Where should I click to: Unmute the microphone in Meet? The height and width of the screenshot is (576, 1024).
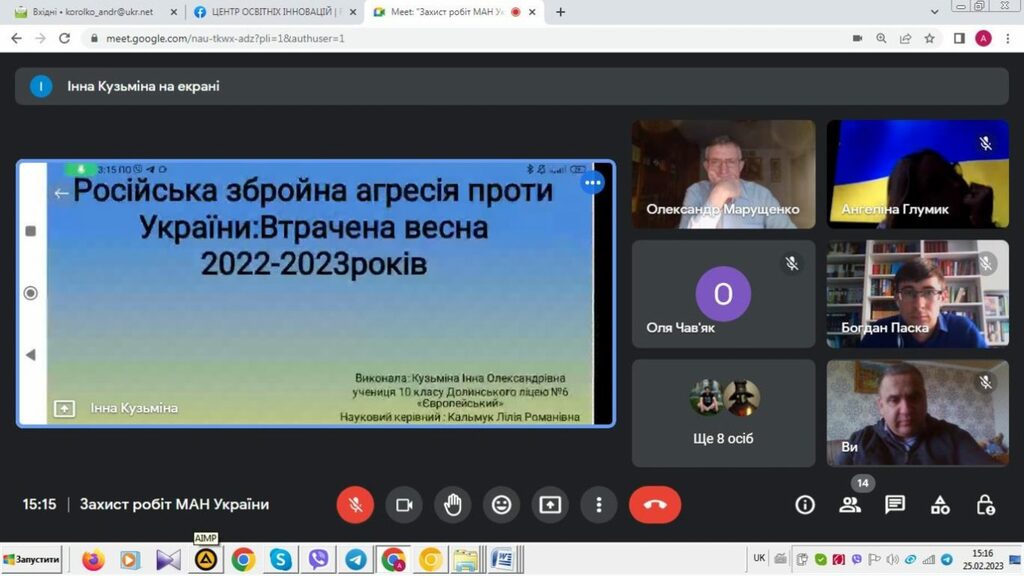click(354, 505)
